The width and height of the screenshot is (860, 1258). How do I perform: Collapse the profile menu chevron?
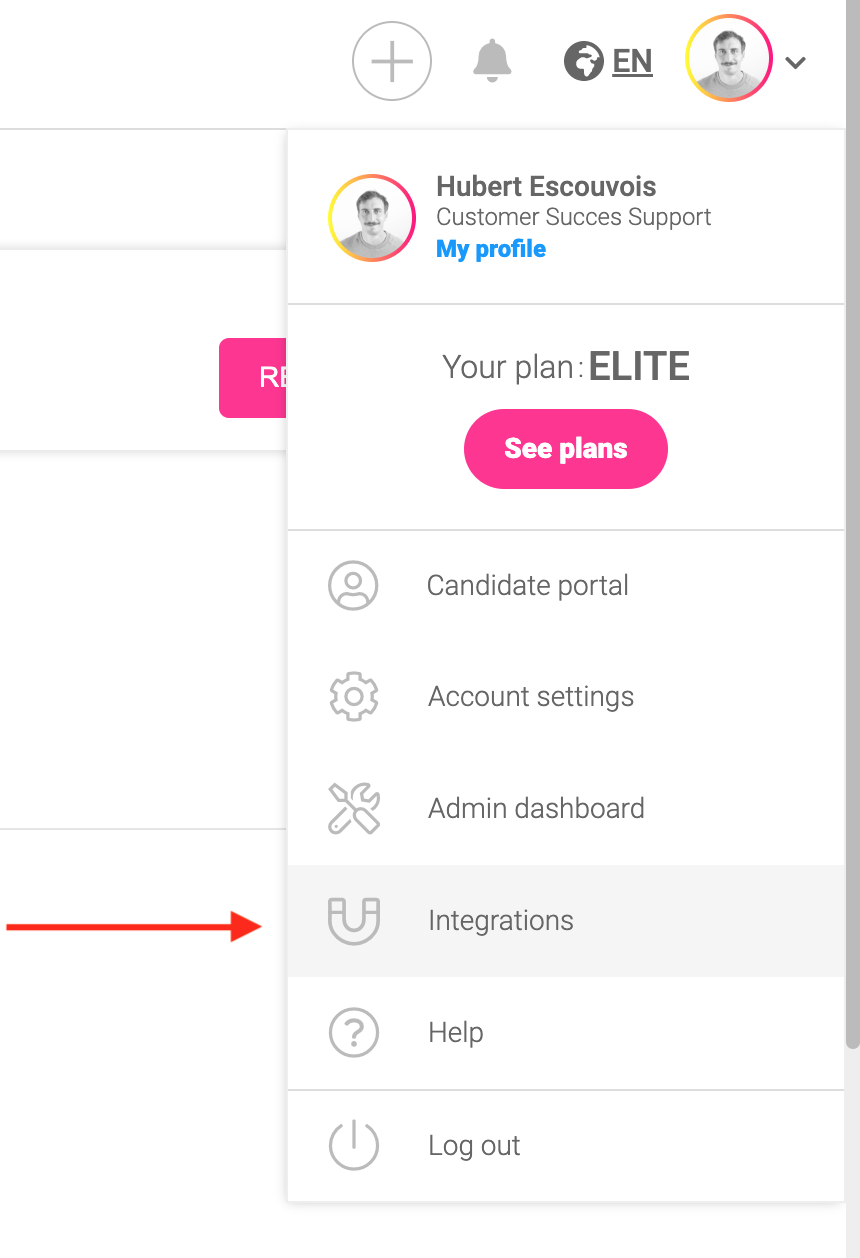pyautogui.click(x=796, y=63)
